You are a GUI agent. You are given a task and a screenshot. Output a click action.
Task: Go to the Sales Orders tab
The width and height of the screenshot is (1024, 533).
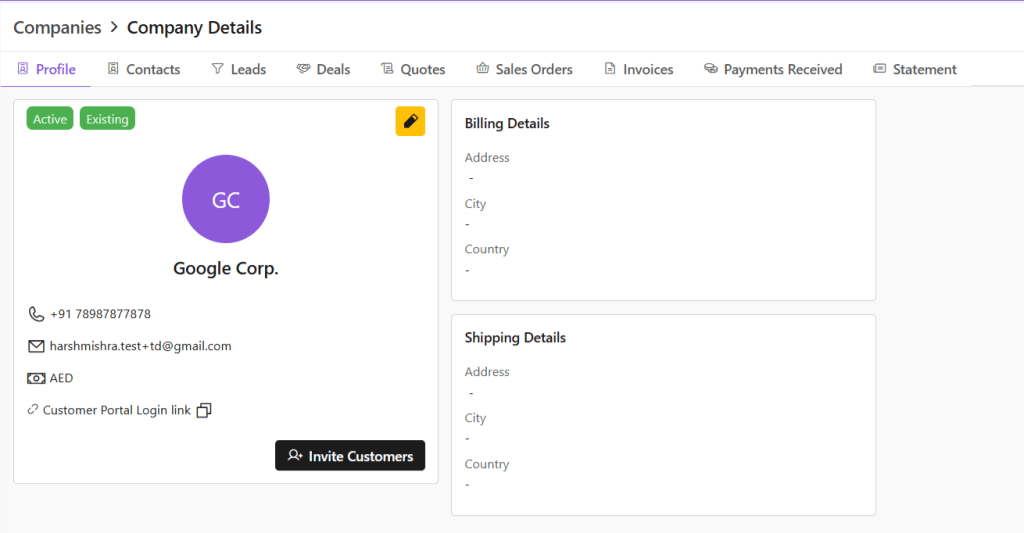[524, 69]
